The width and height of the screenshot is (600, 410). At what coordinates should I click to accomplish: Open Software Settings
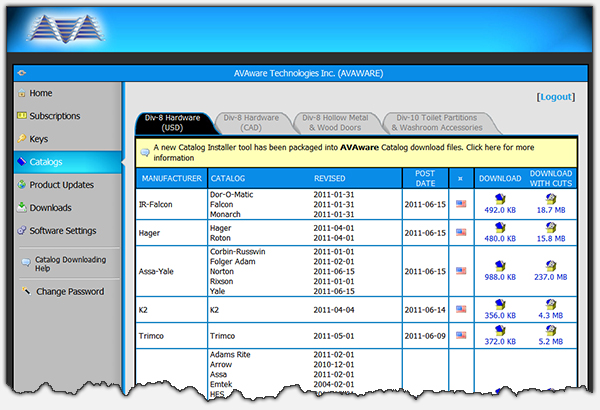[62, 231]
